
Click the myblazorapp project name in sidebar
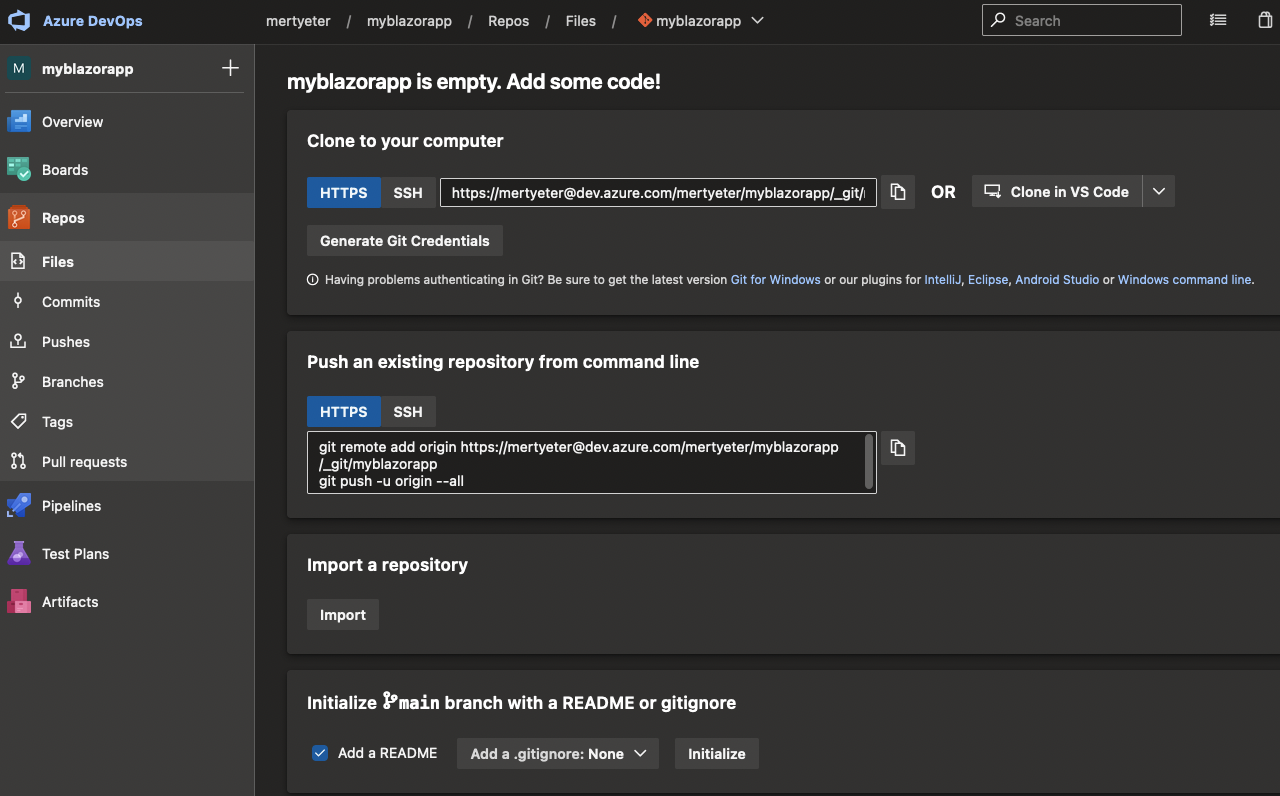(88, 69)
